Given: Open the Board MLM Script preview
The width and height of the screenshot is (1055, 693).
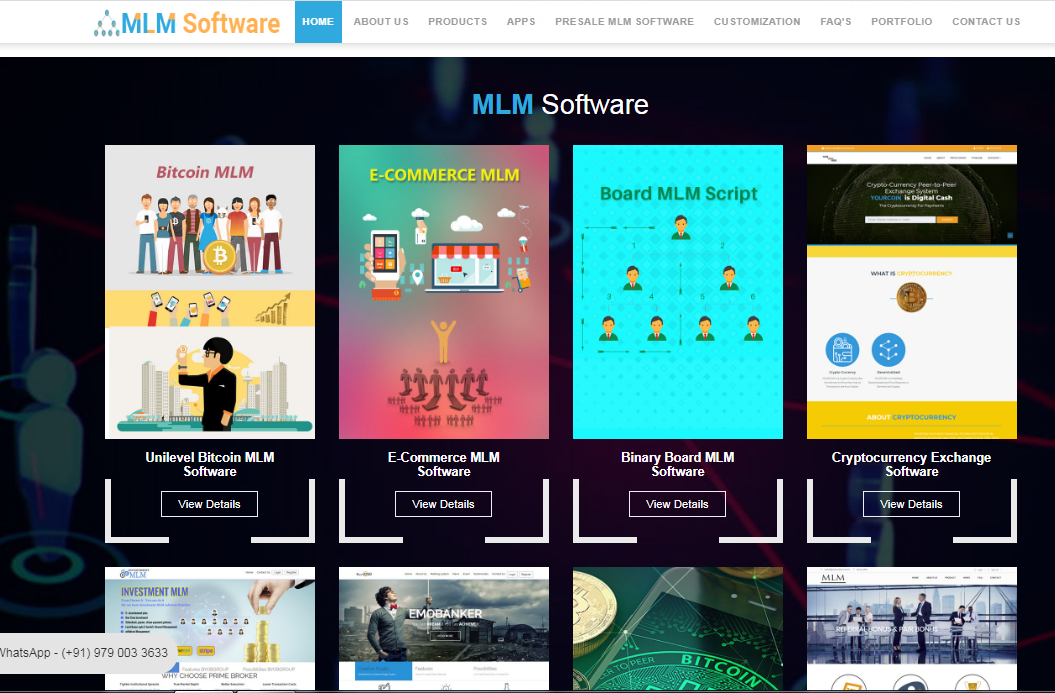Looking at the screenshot, I should point(677,290).
